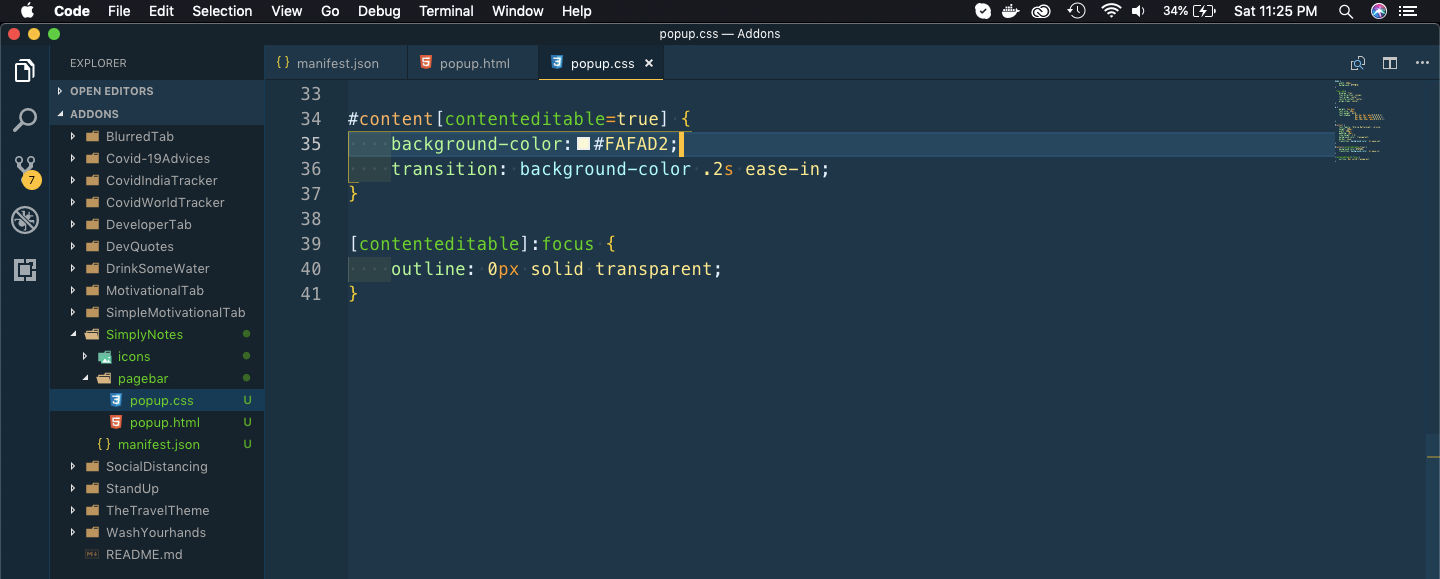This screenshot has width=1440, height=579.
Task: Open the Terminal menu
Action: [446, 11]
